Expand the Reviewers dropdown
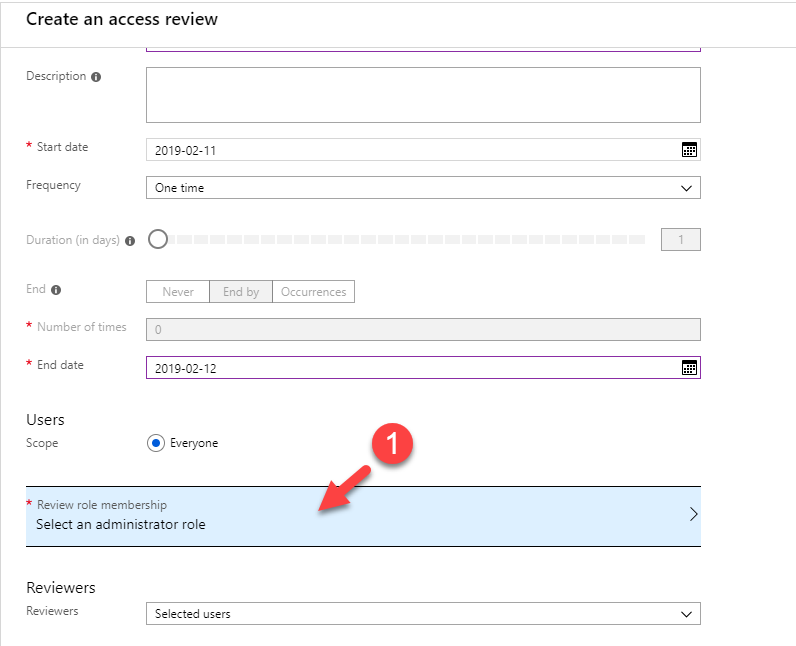This screenshot has width=796, height=646. coord(423,614)
